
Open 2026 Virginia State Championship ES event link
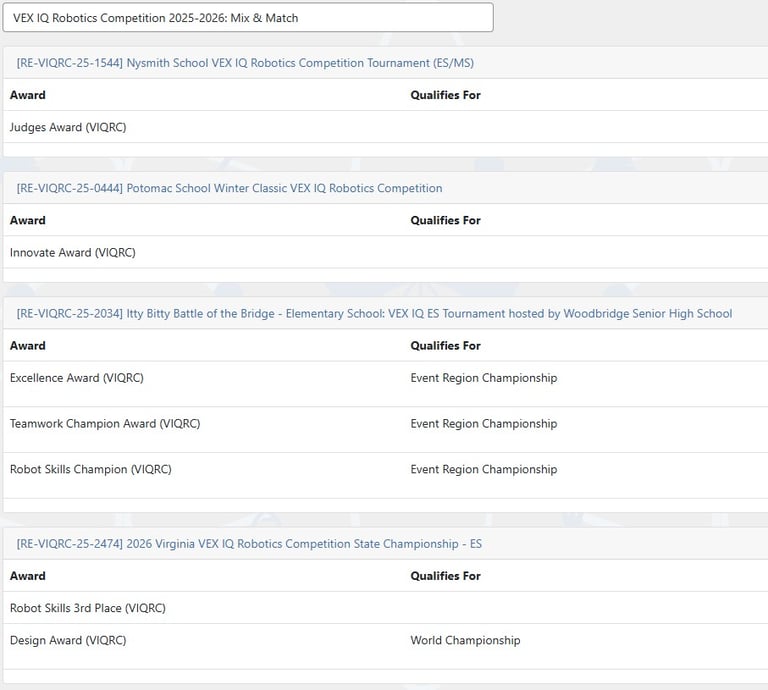249,544
